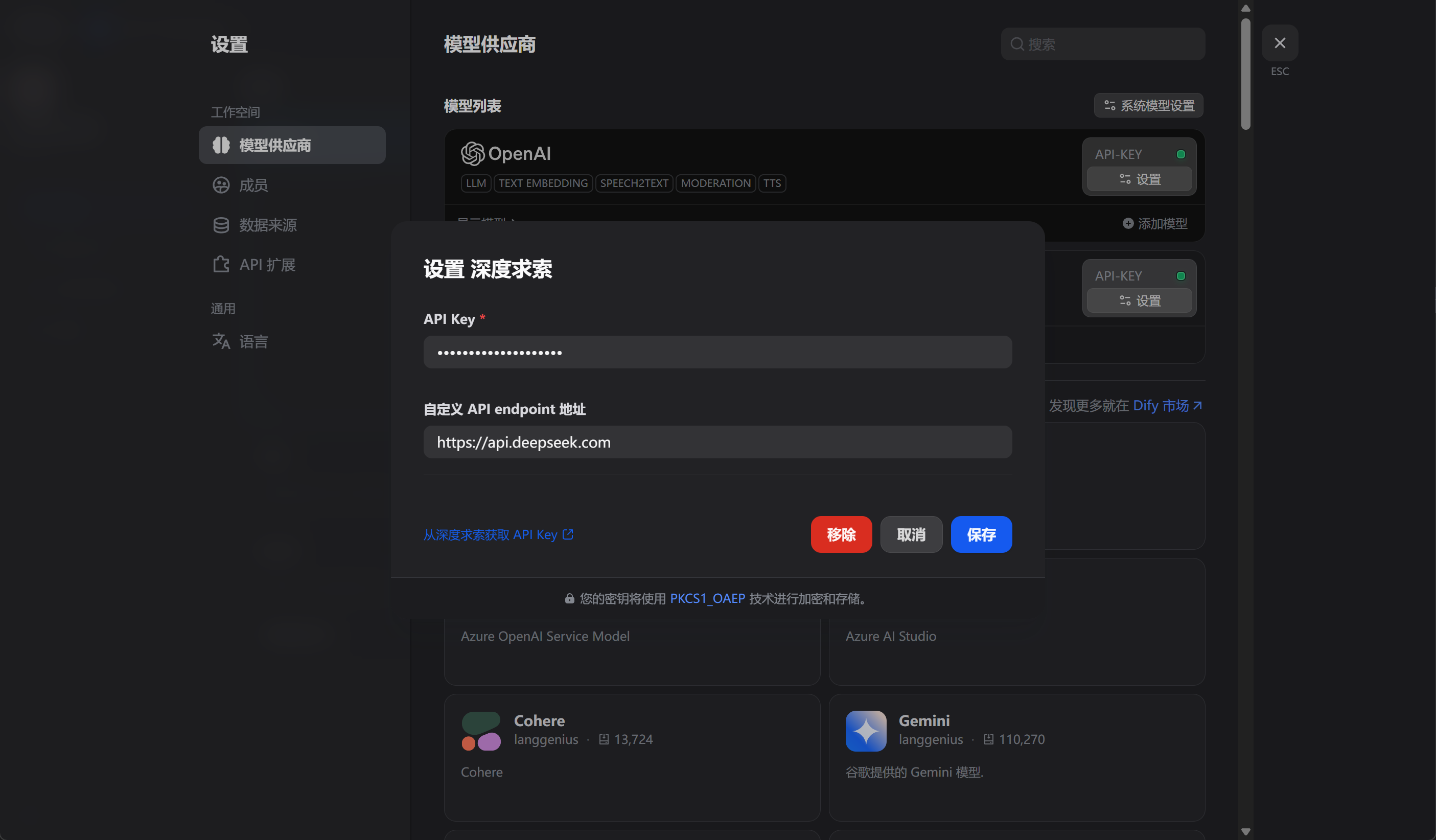Viewport: 1436px width, 840px height.
Task: Click the SPEECH2TEXT tag
Action: (634, 183)
